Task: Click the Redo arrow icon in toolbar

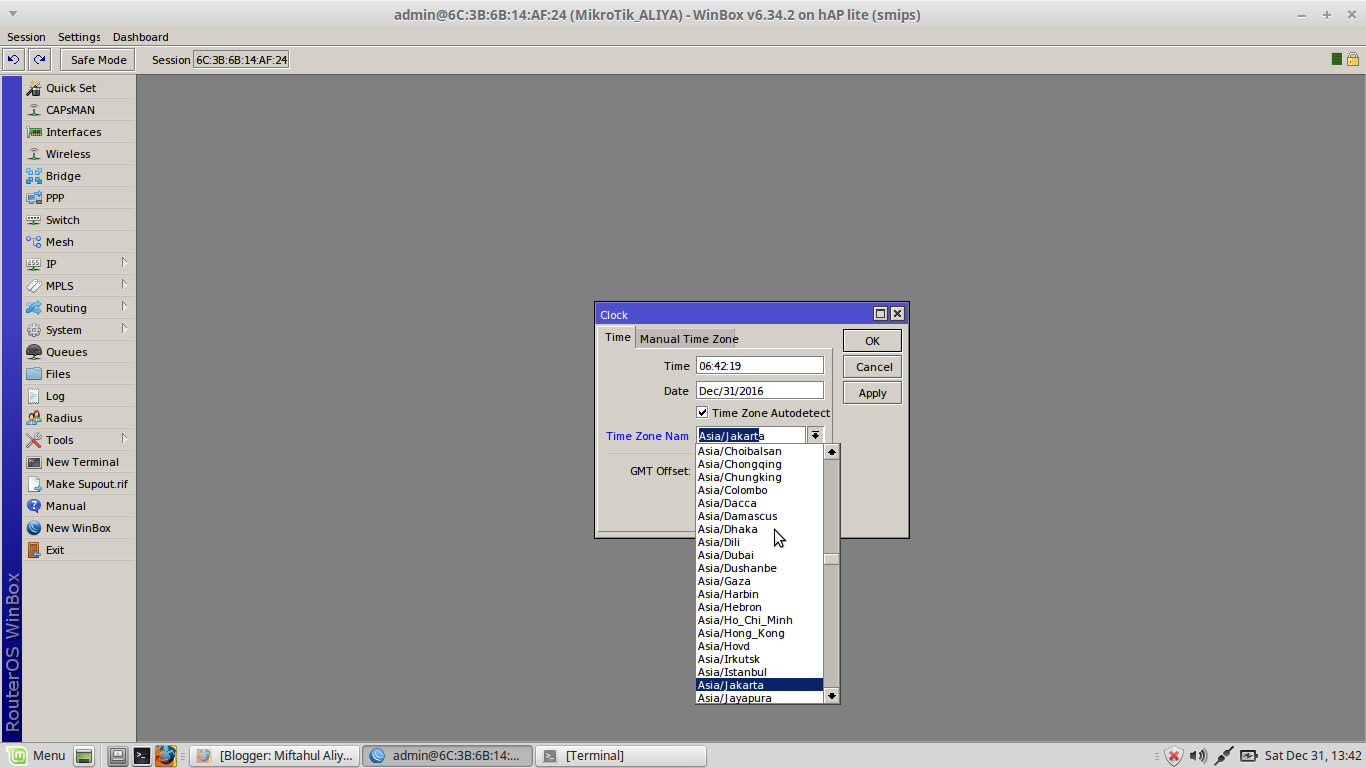Action: coord(39,60)
